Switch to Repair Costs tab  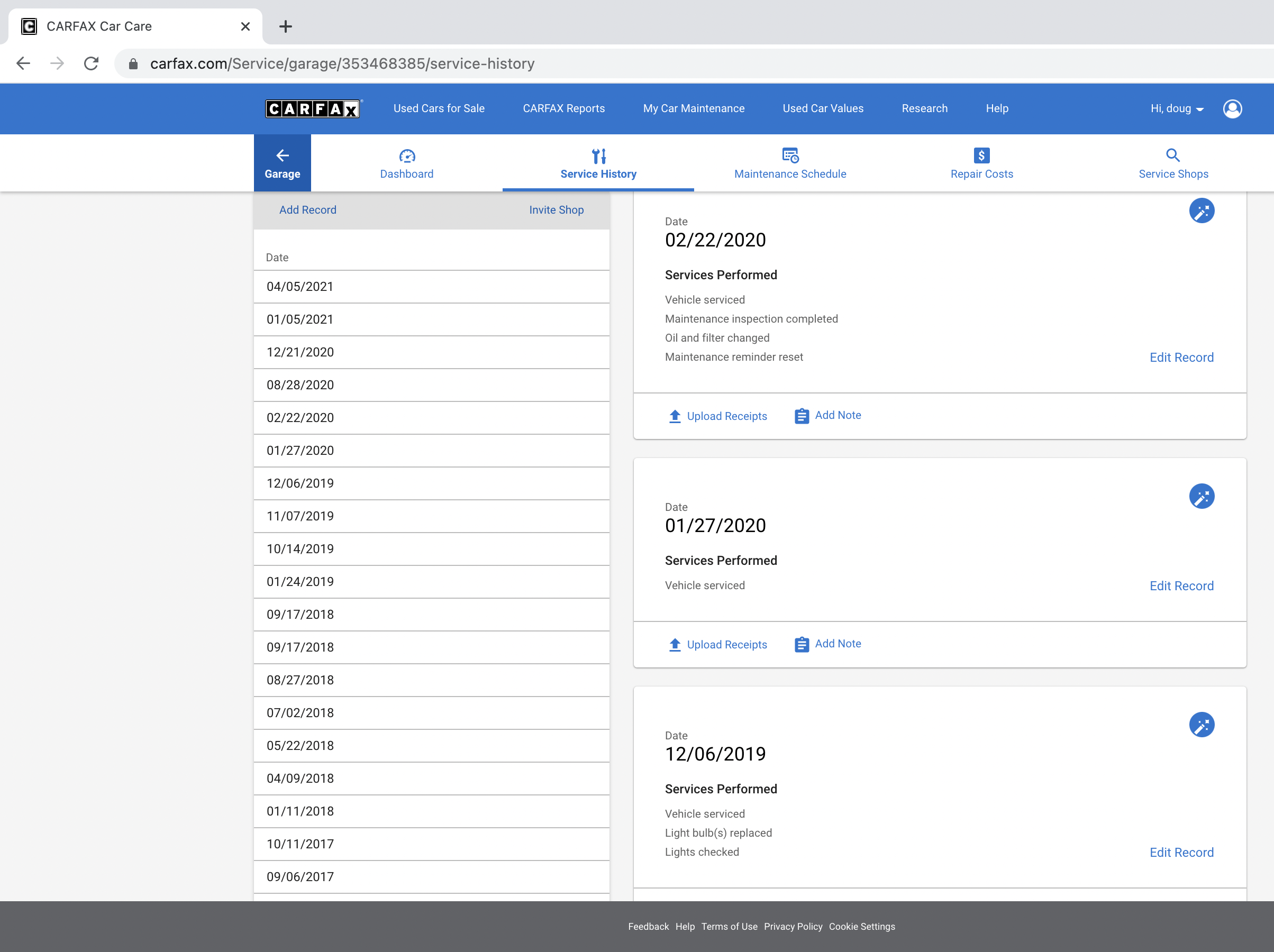point(981,163)
